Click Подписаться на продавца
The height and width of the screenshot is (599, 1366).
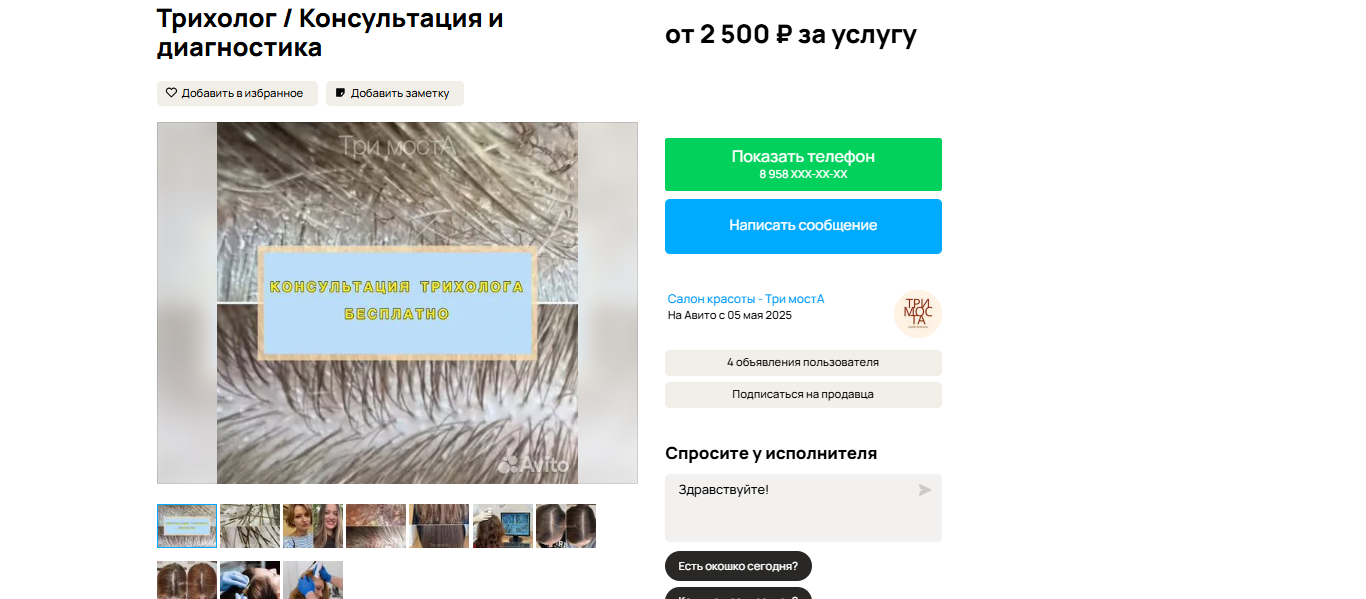(x=803, y=395)
